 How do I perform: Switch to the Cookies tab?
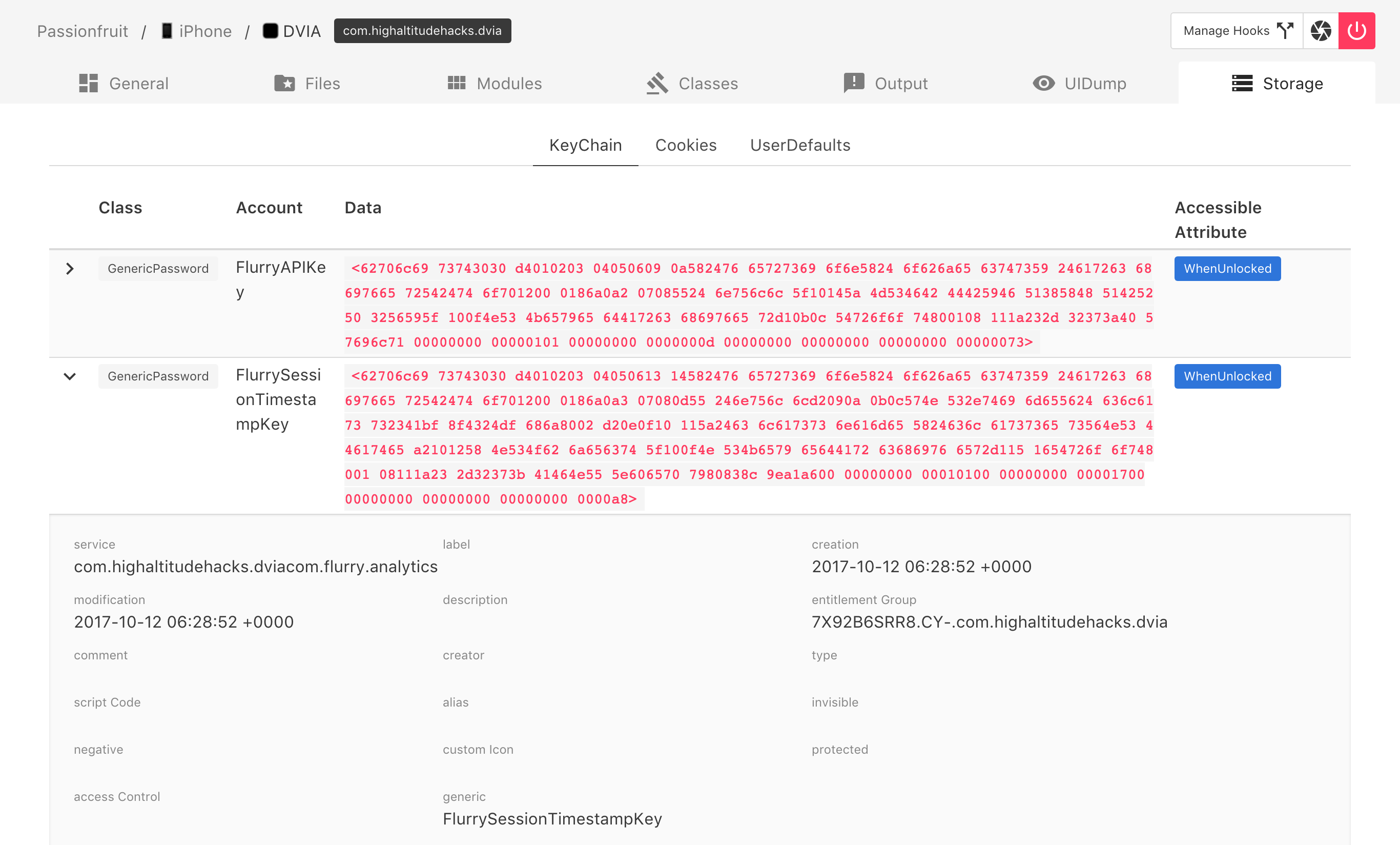point(686,145)
